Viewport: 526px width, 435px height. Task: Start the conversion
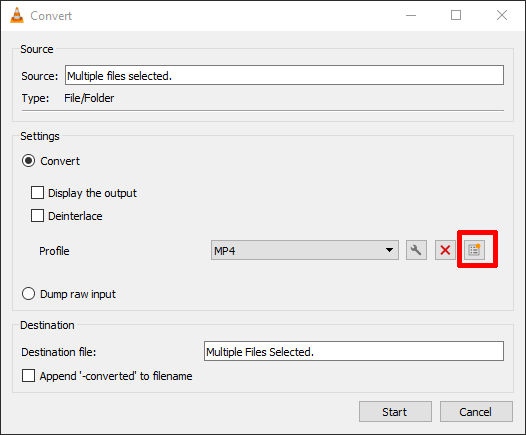(395, 412)
